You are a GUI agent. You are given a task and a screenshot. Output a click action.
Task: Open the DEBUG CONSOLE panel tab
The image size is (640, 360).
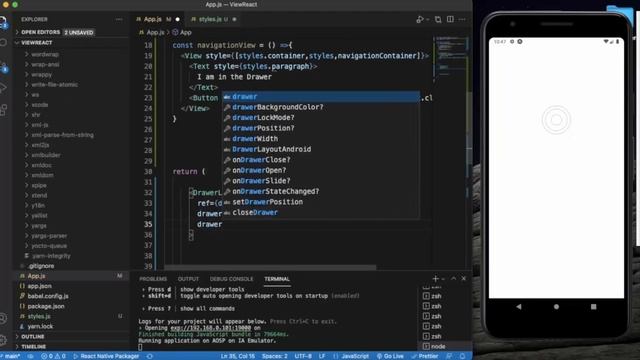pos(231,279)
